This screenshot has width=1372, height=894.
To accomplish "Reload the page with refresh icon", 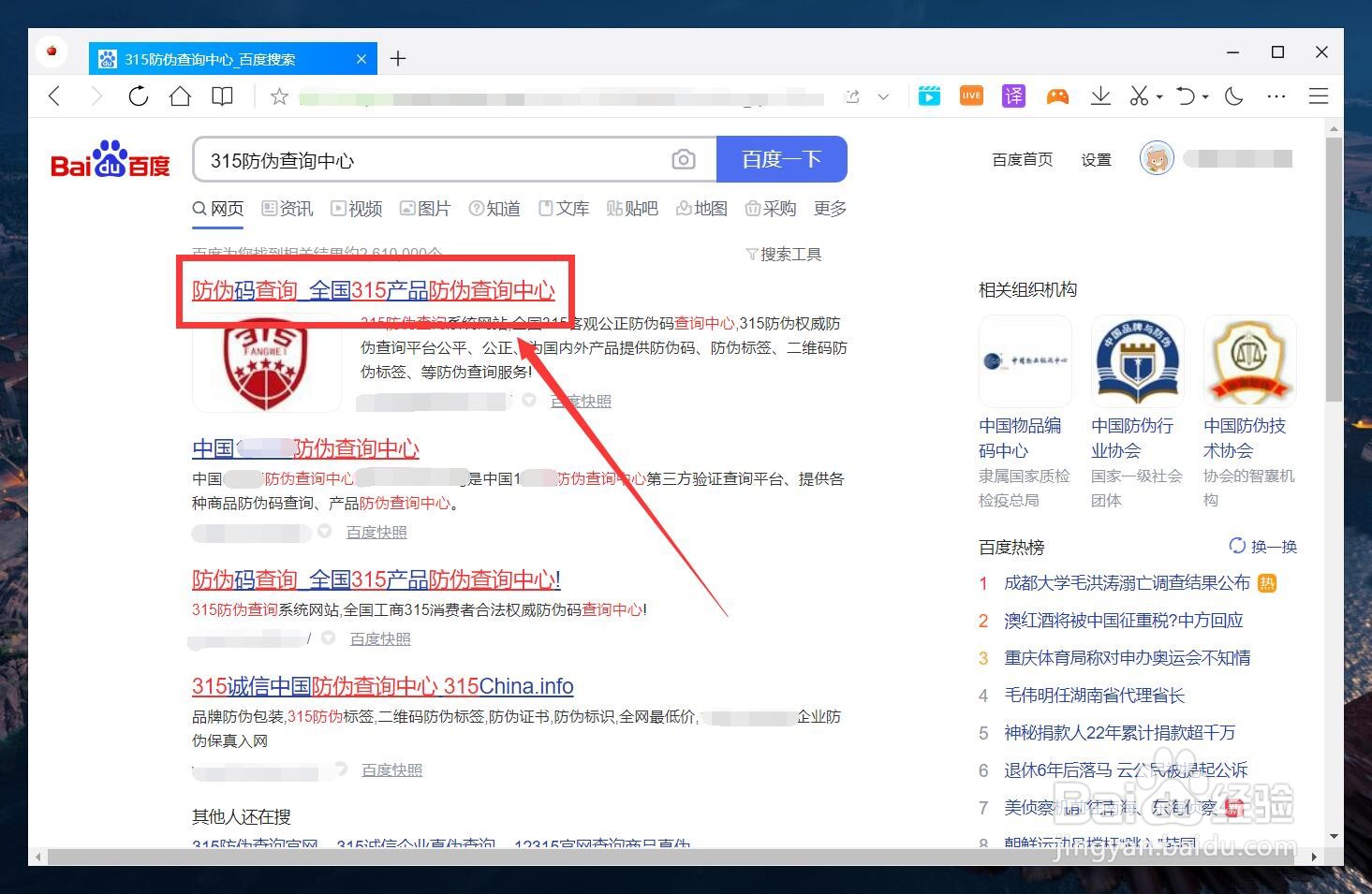I will tap(139, 95).
